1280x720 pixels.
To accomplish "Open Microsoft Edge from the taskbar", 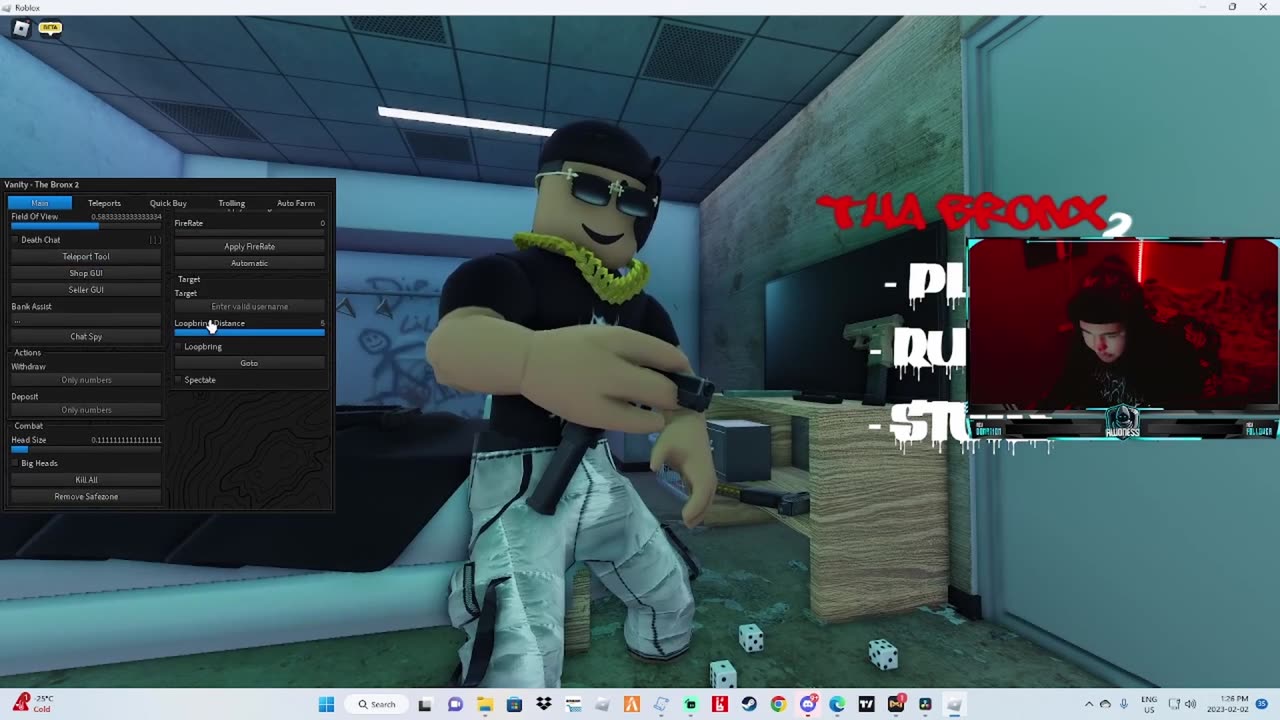I will pyautogui.click(x=837, y=705).
